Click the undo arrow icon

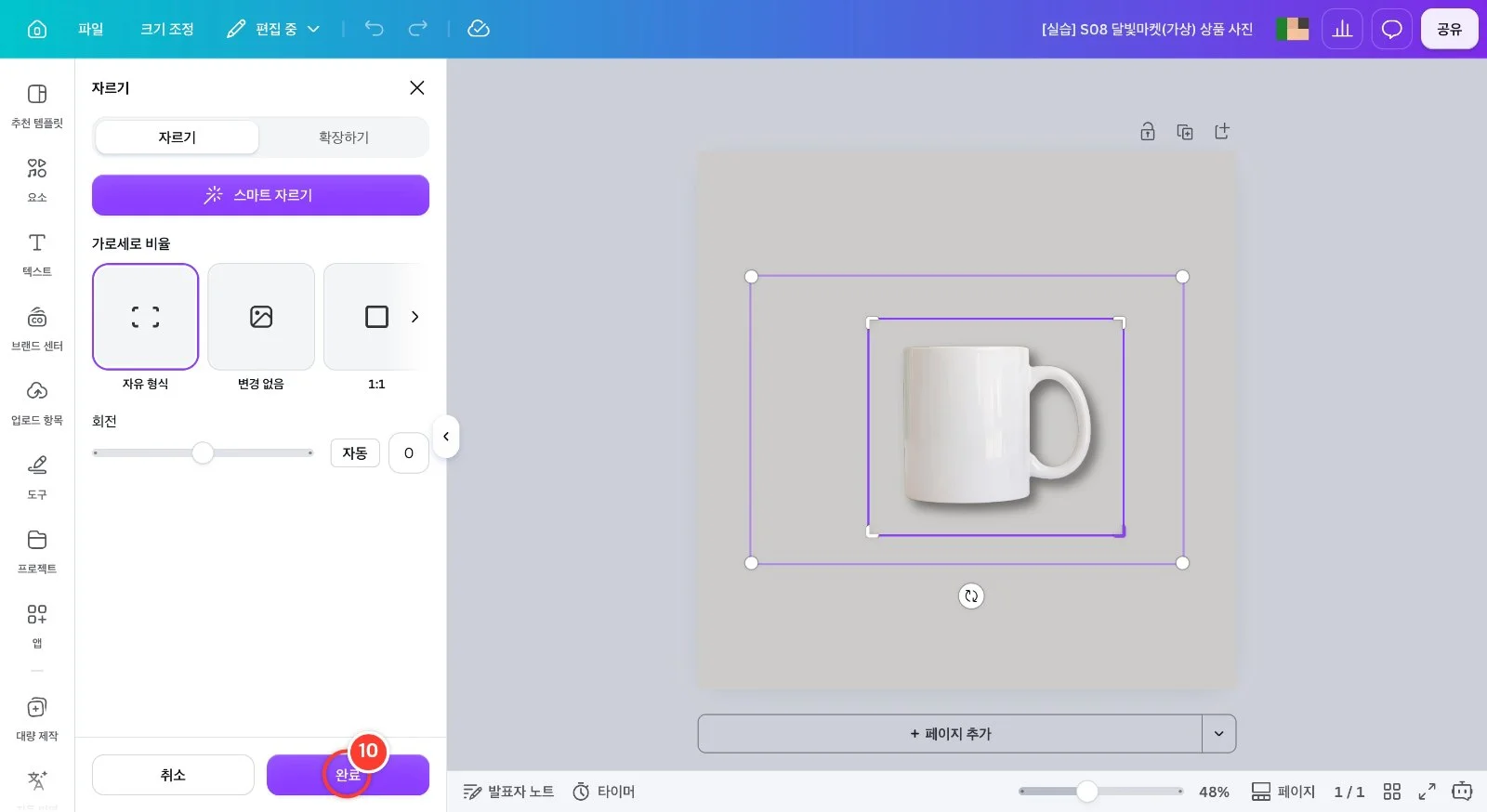click(x=374, y=29)
